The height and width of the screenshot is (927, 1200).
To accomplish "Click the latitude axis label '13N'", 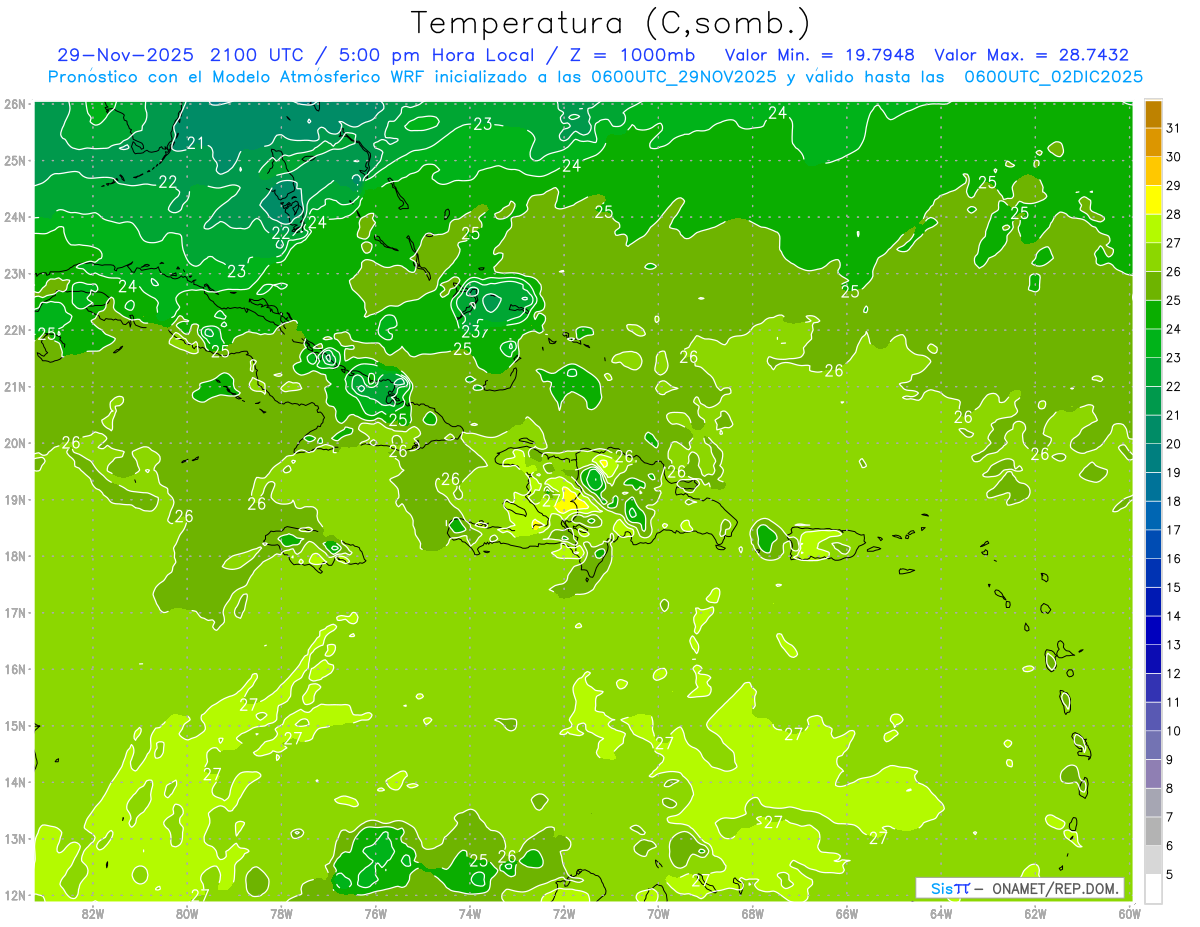I will 14,839.
